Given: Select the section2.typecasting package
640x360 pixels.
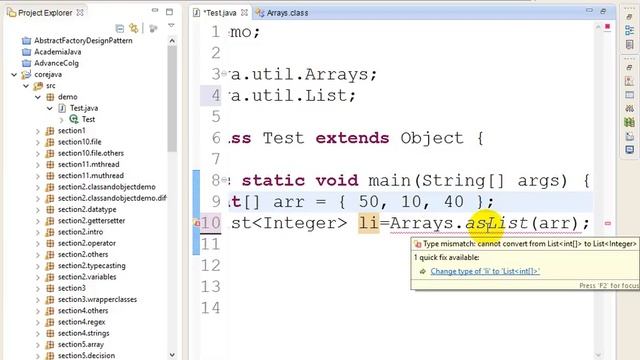Looking at the screenshot, I should tap(91, 266).
